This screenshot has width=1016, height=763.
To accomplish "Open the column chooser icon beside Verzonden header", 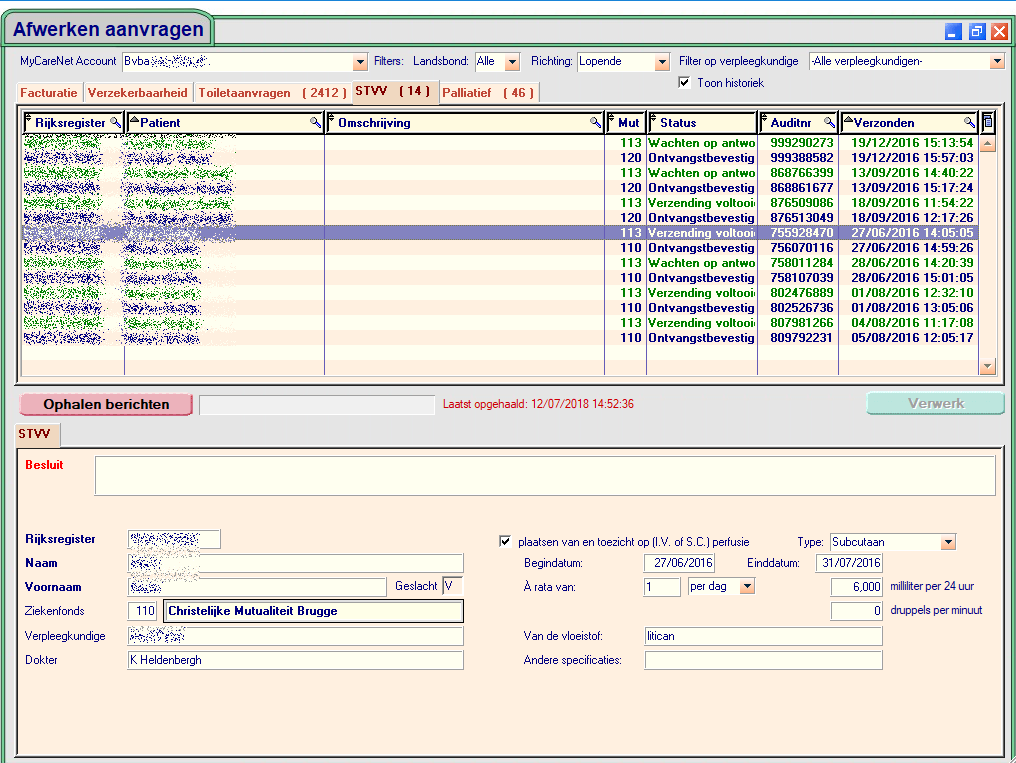I will coord(987,122).
